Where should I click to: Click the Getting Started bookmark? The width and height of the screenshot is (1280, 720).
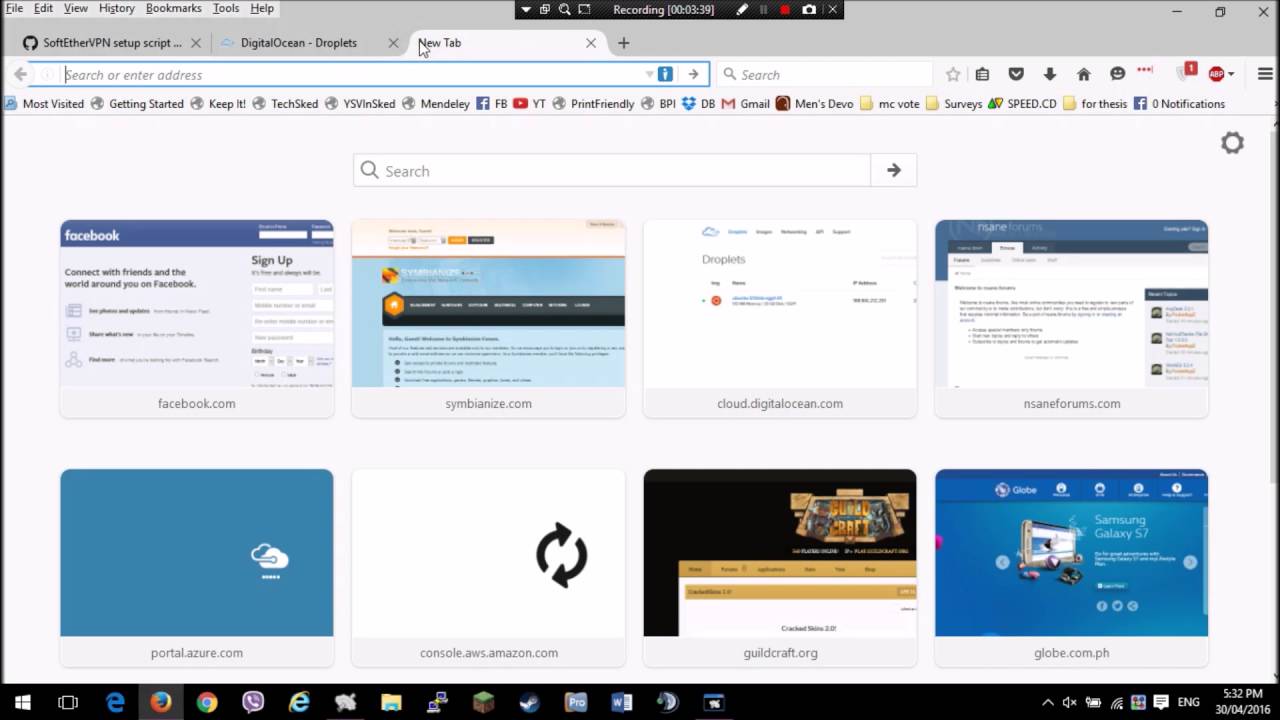[137, 103]
